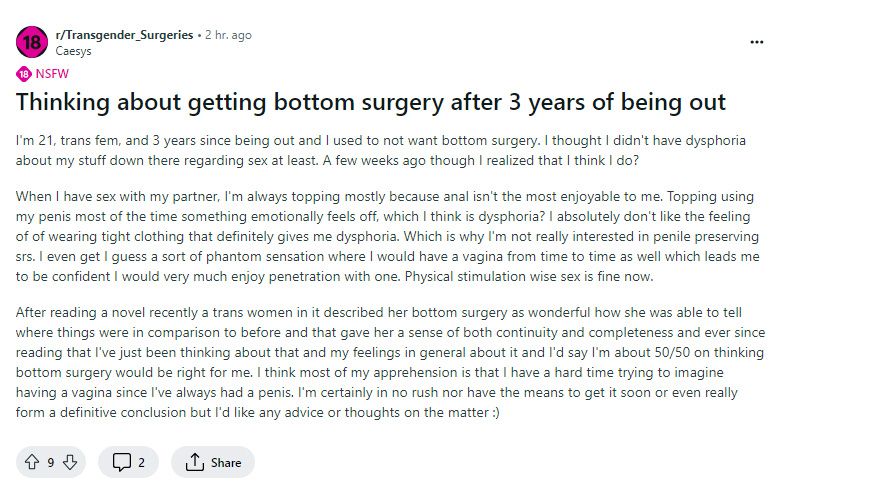Click the comment count number 2

pyautogui.click(x=141, y=462)
